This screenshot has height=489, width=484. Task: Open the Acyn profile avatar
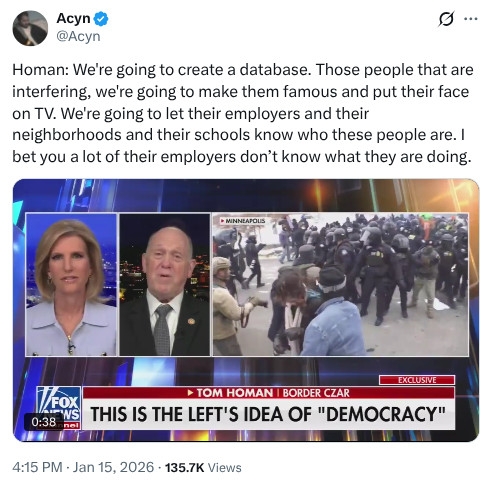pos(30,28)
